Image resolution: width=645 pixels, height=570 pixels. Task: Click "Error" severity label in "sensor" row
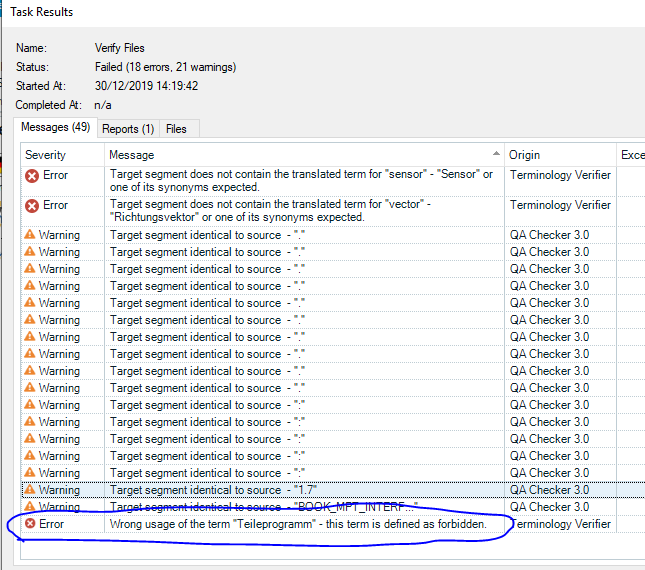click(x=56, y=175)
